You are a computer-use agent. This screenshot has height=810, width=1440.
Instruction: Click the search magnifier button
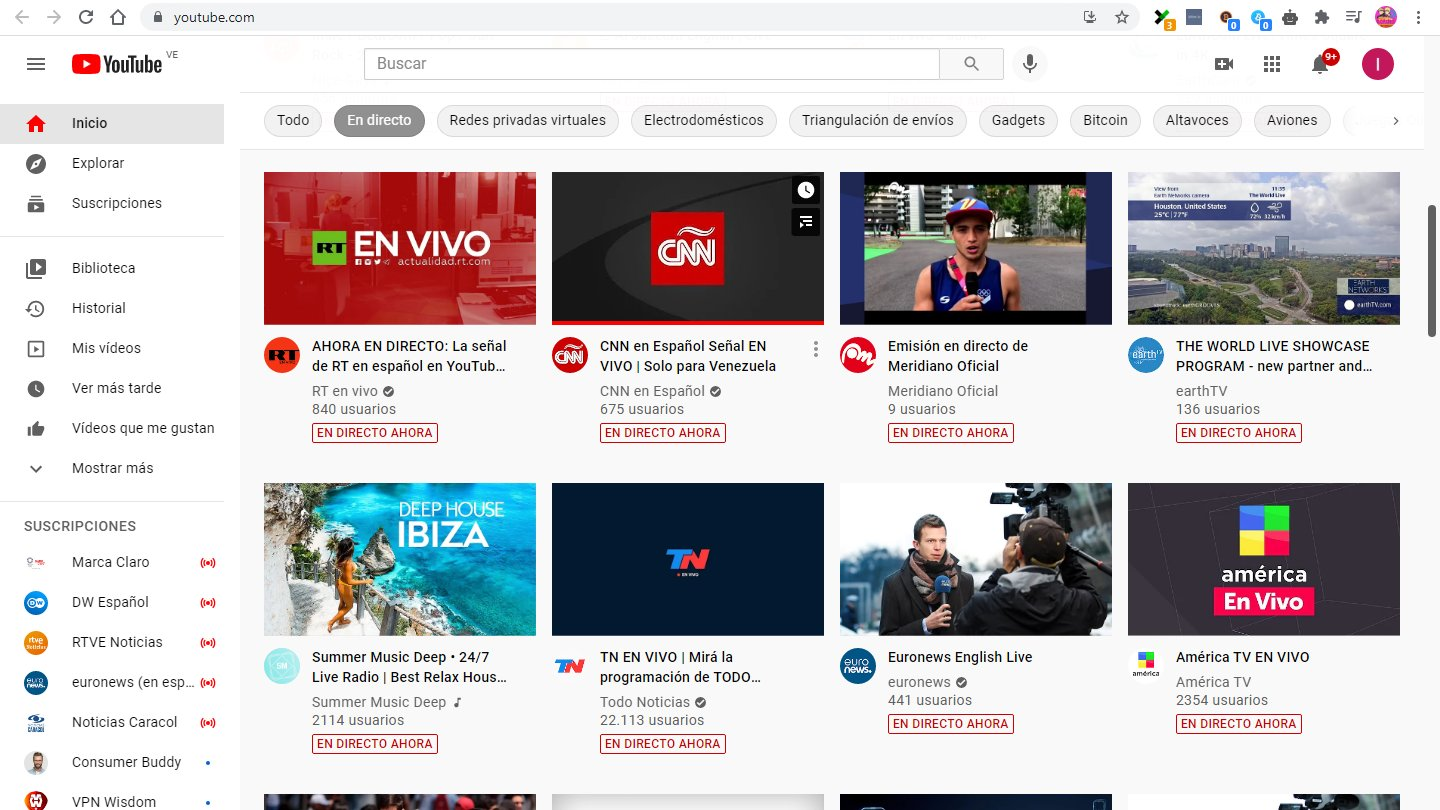click(x=971, y=64)
